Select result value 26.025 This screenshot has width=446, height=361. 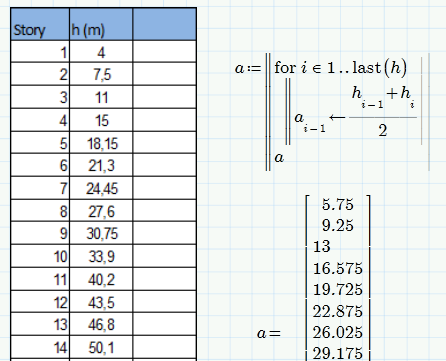(338, 333)
